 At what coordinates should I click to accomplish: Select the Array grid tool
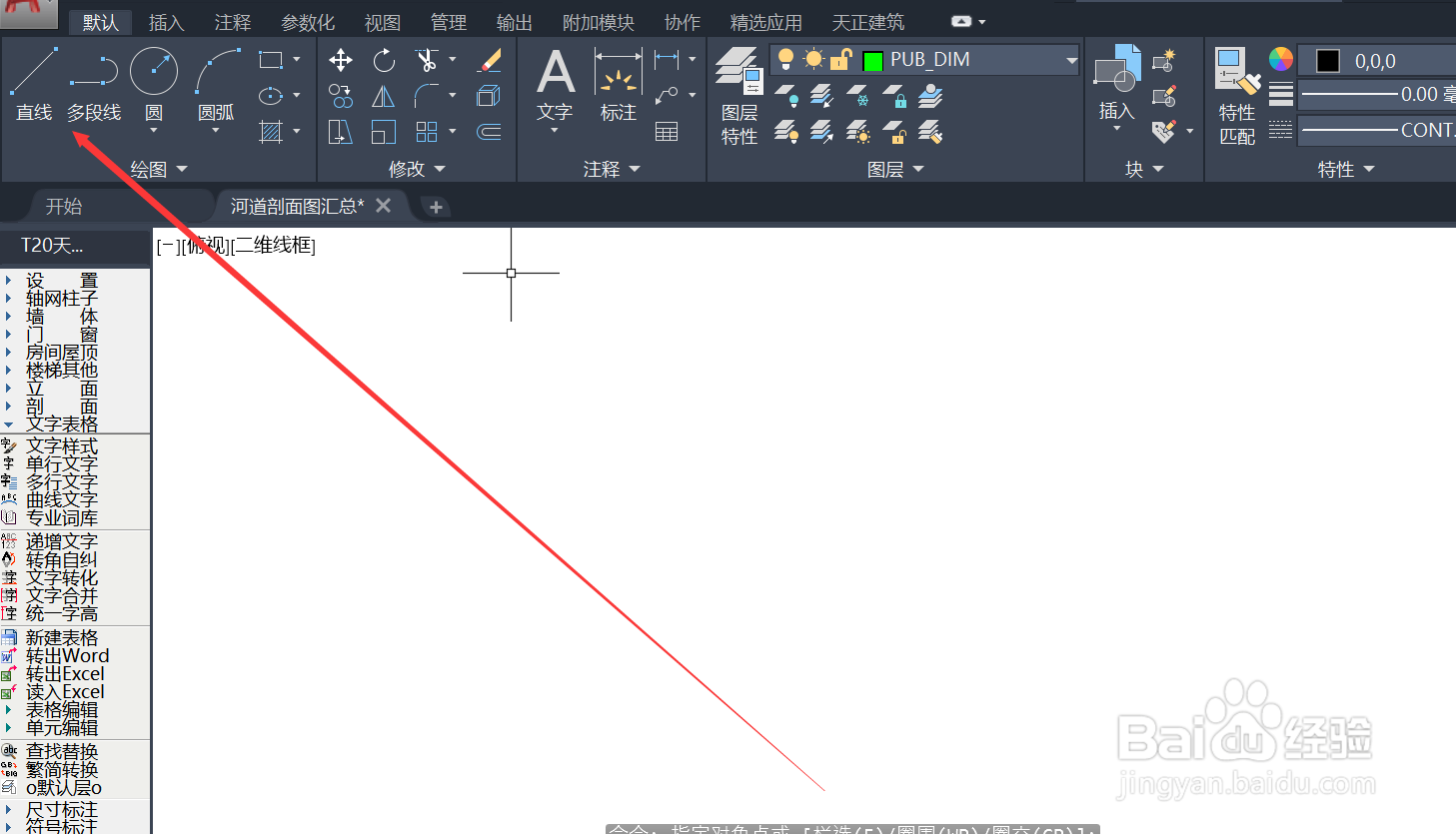point(427,132)
